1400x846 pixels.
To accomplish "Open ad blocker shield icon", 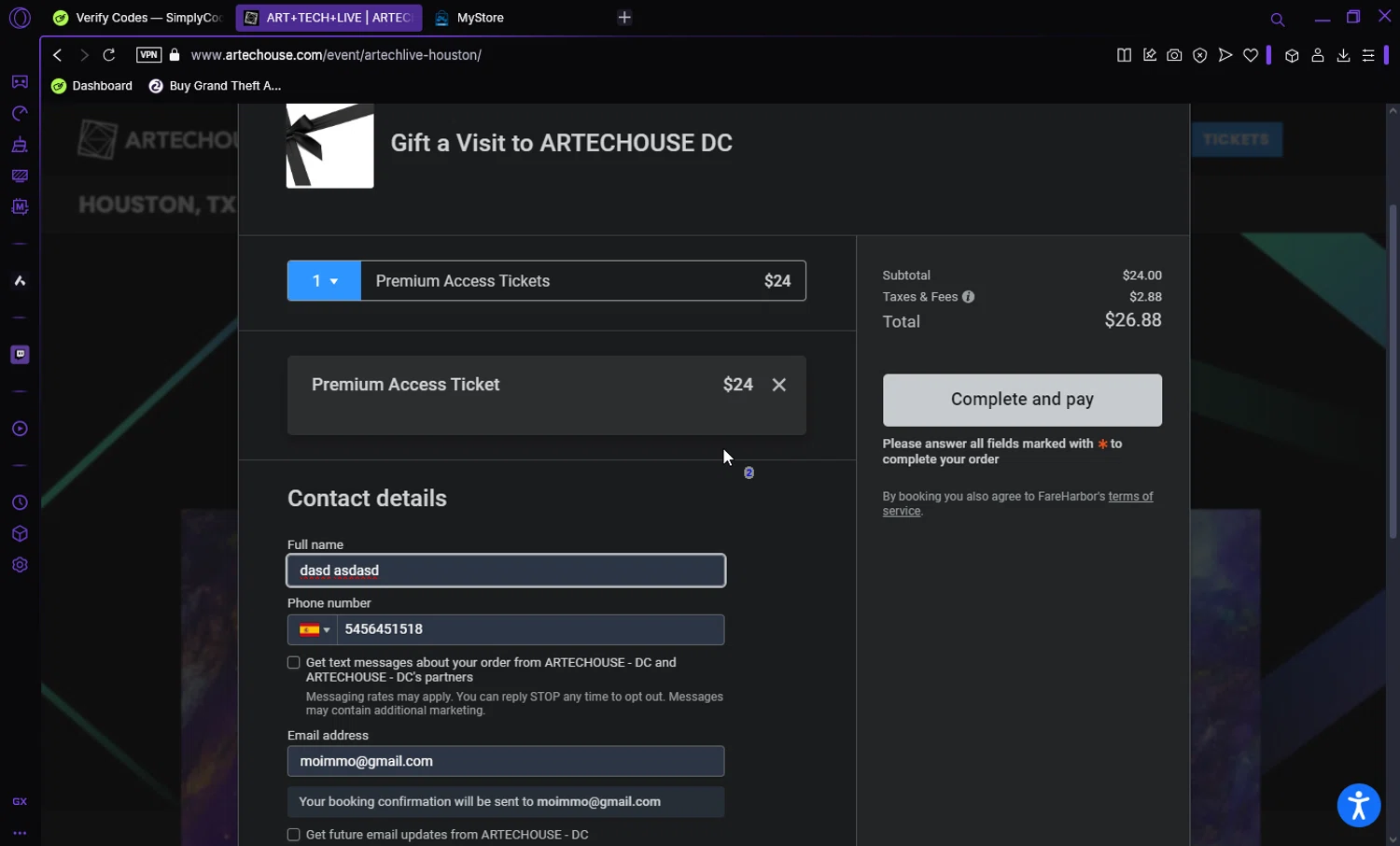I will (x=1200, y=55).
